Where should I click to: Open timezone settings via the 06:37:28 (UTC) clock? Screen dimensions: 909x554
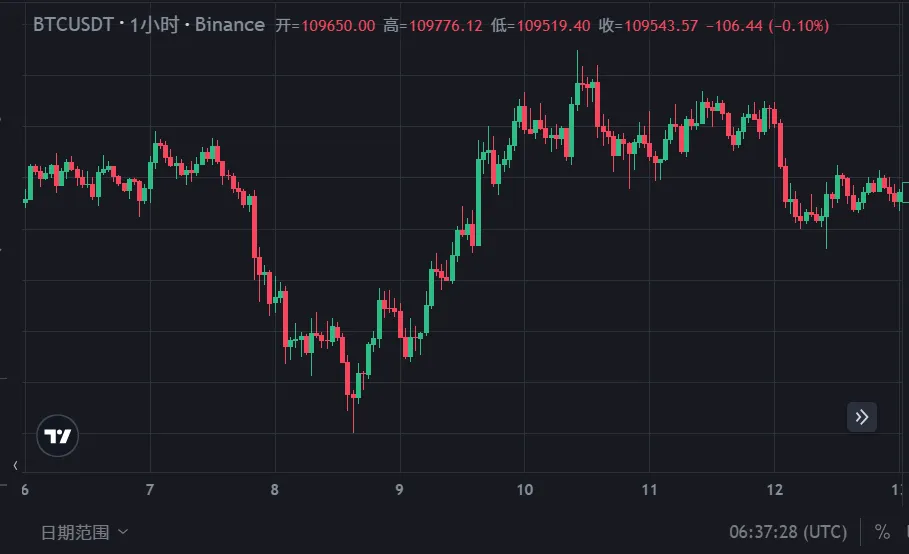click(788, 531)
